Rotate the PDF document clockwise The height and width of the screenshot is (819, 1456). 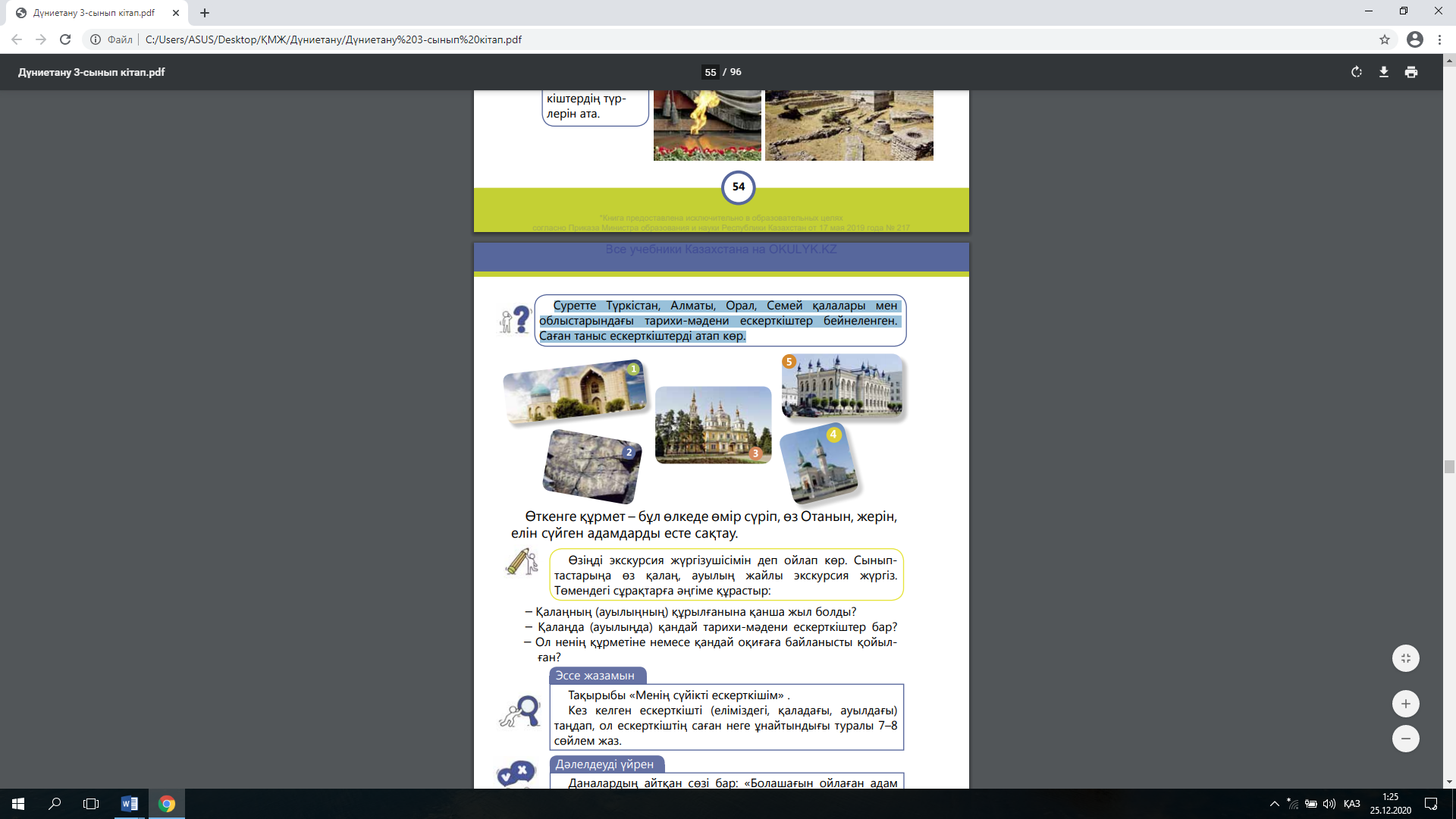tap(1357, 72)
